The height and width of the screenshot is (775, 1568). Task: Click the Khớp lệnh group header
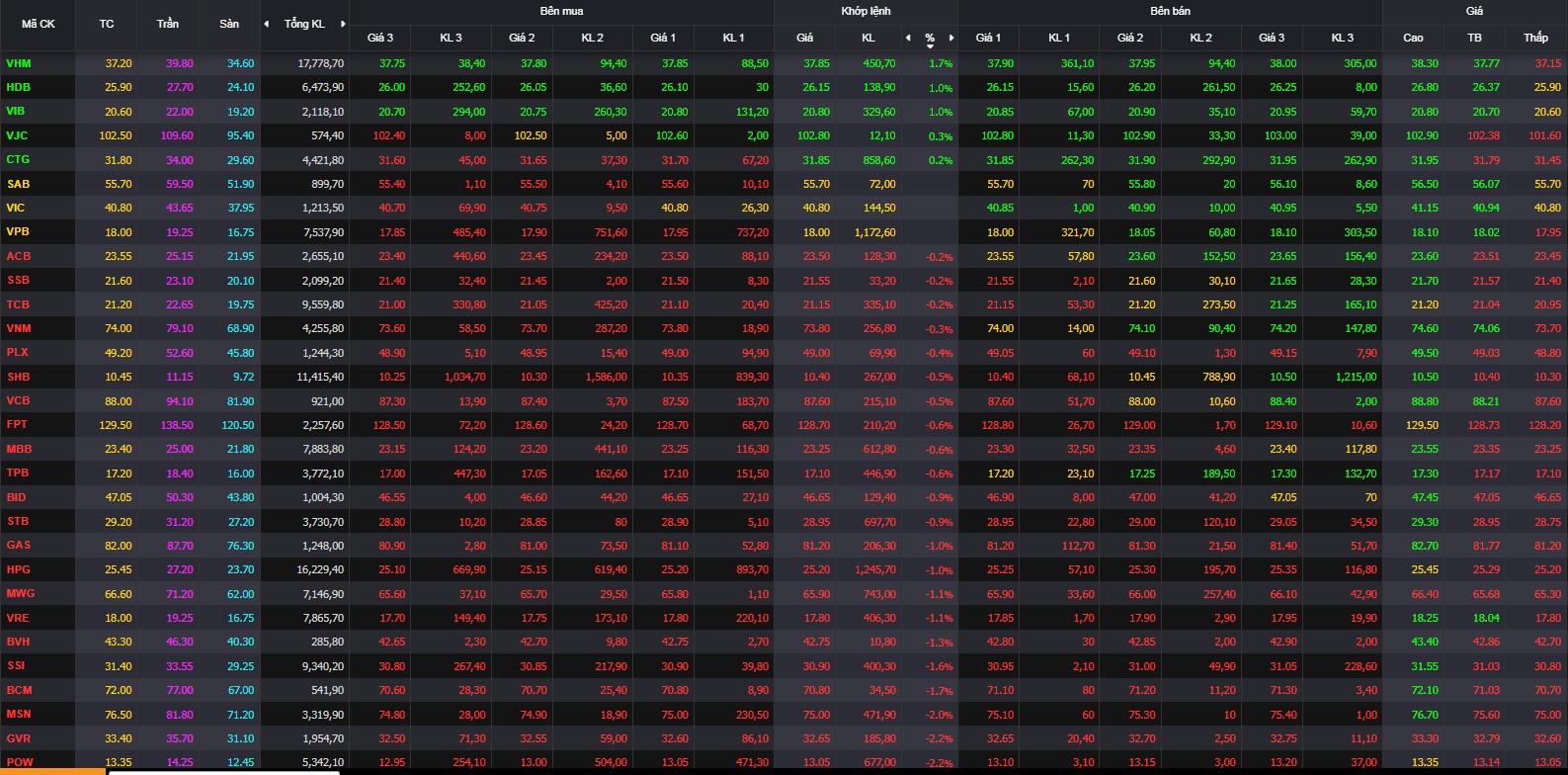click(866, 11)
